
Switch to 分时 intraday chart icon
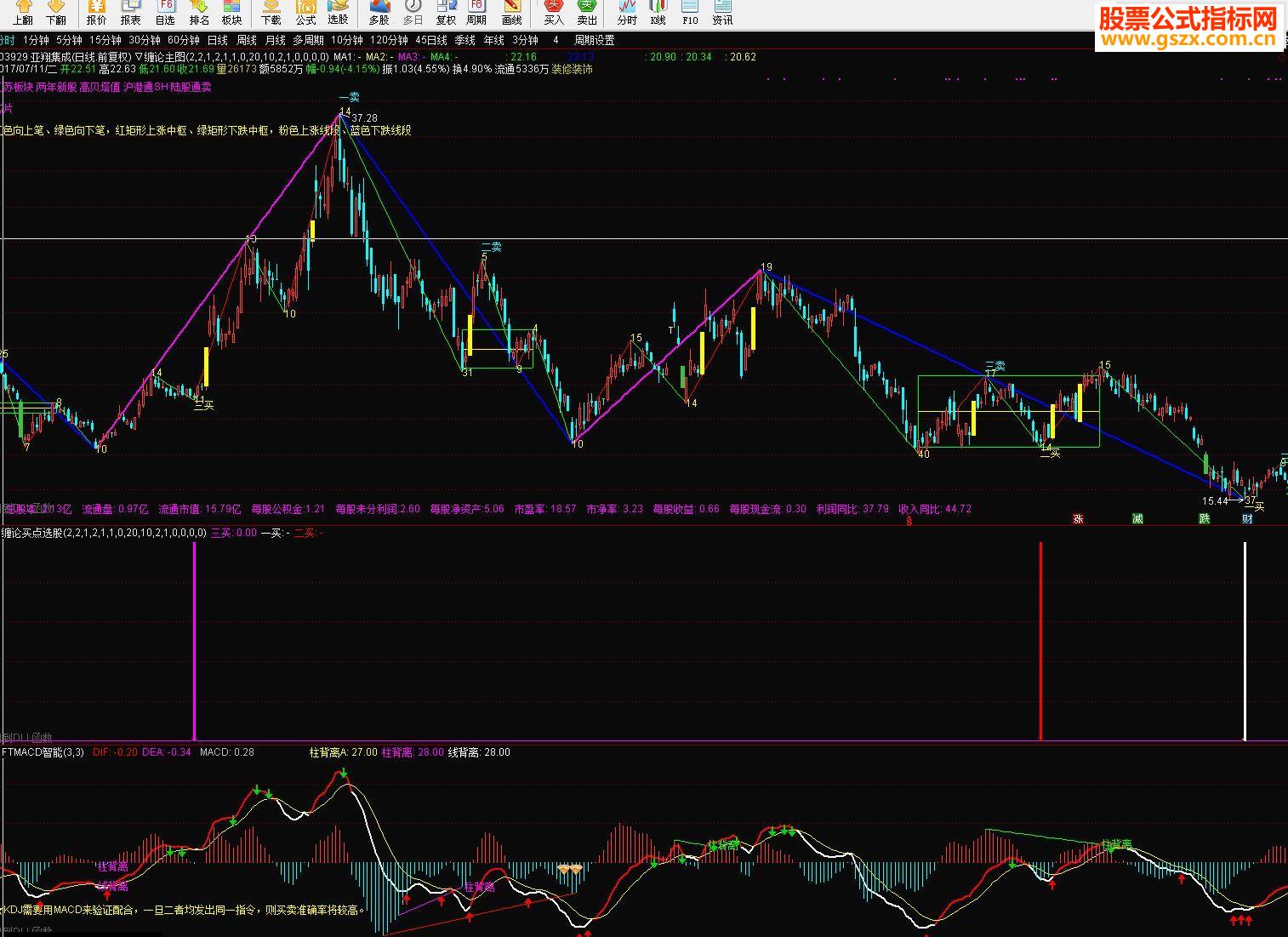[627, 13]
